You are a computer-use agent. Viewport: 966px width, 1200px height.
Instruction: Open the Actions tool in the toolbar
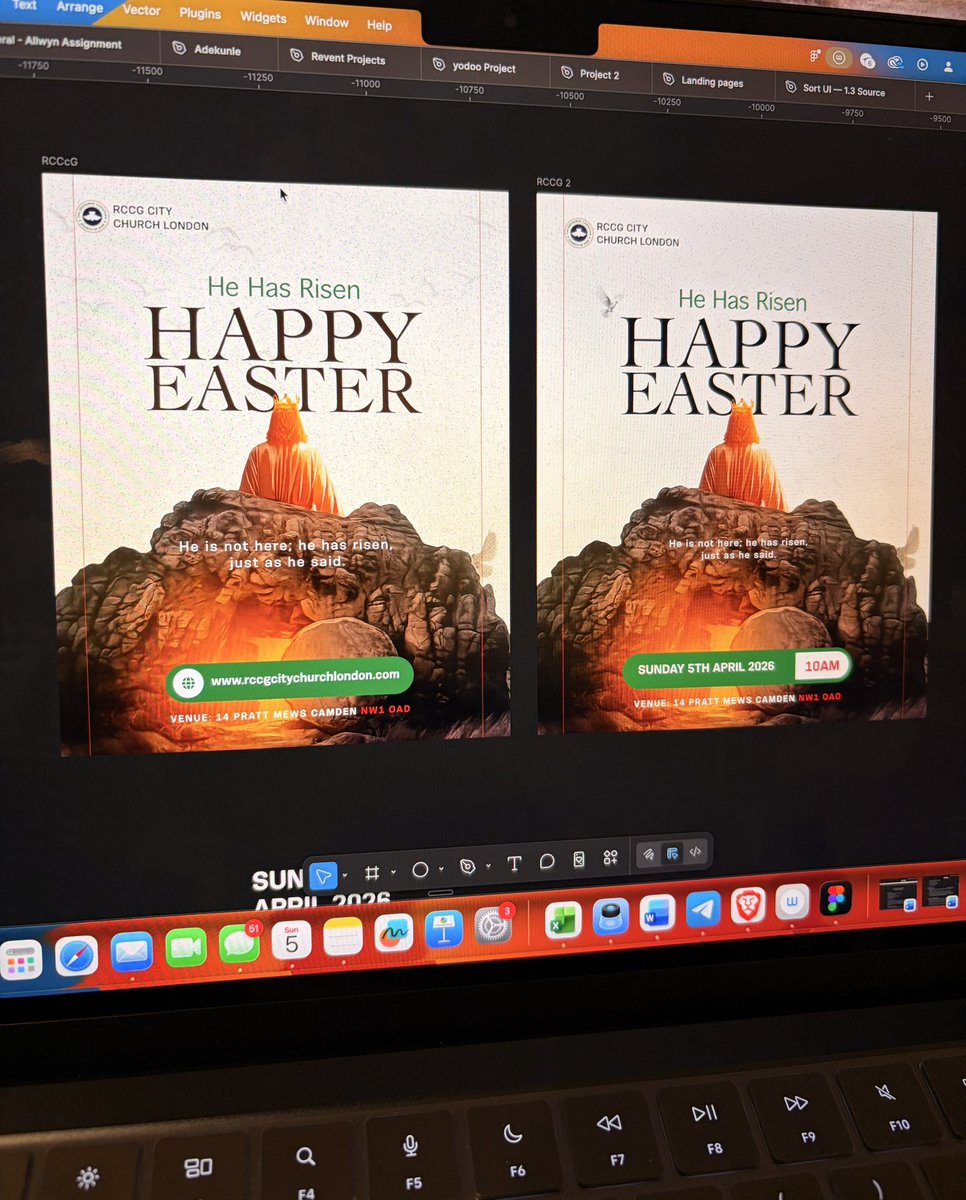pyautogui.click(x=578, y=859)
